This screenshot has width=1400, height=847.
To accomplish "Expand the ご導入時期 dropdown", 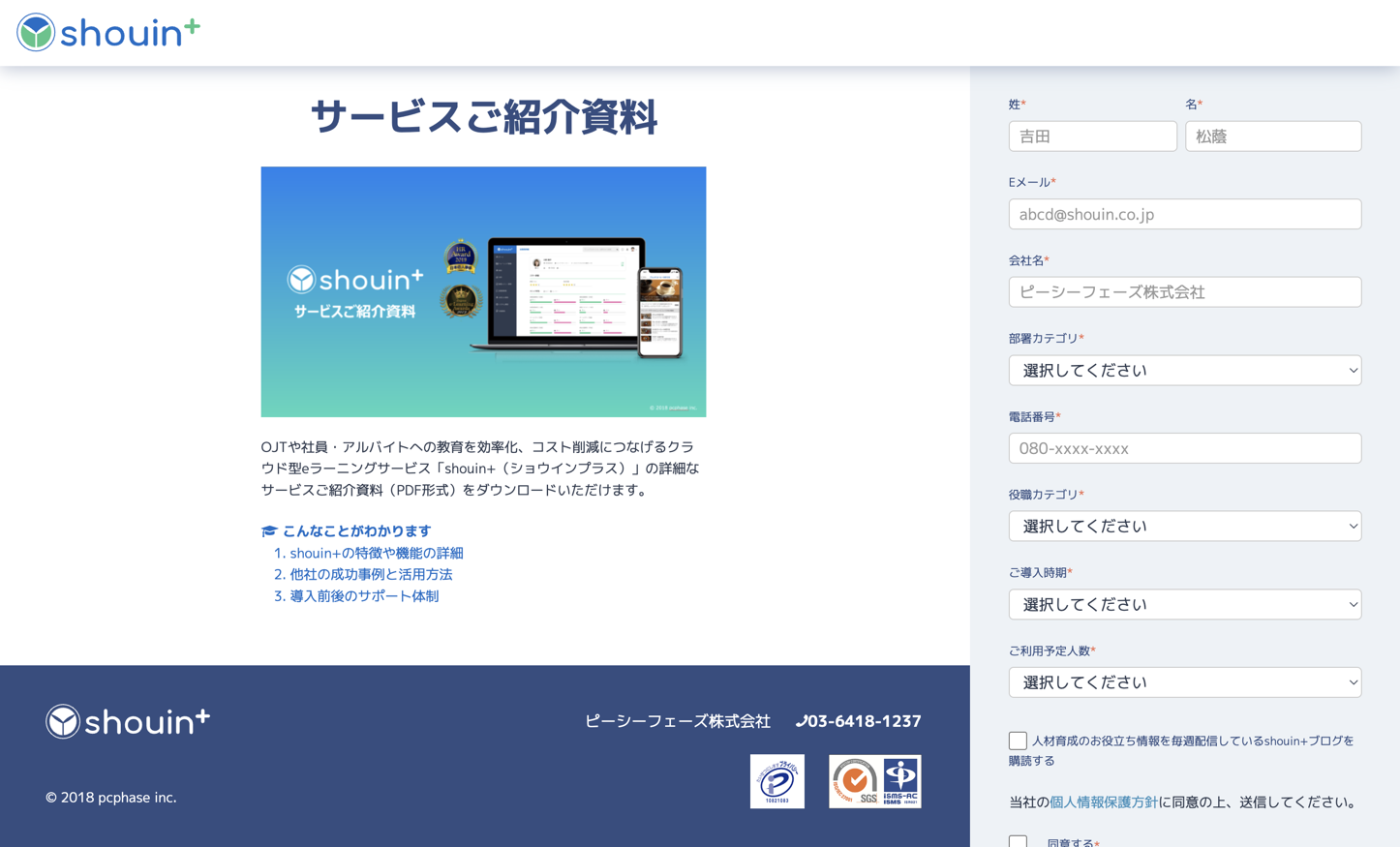I will [x=1184, y=604].
